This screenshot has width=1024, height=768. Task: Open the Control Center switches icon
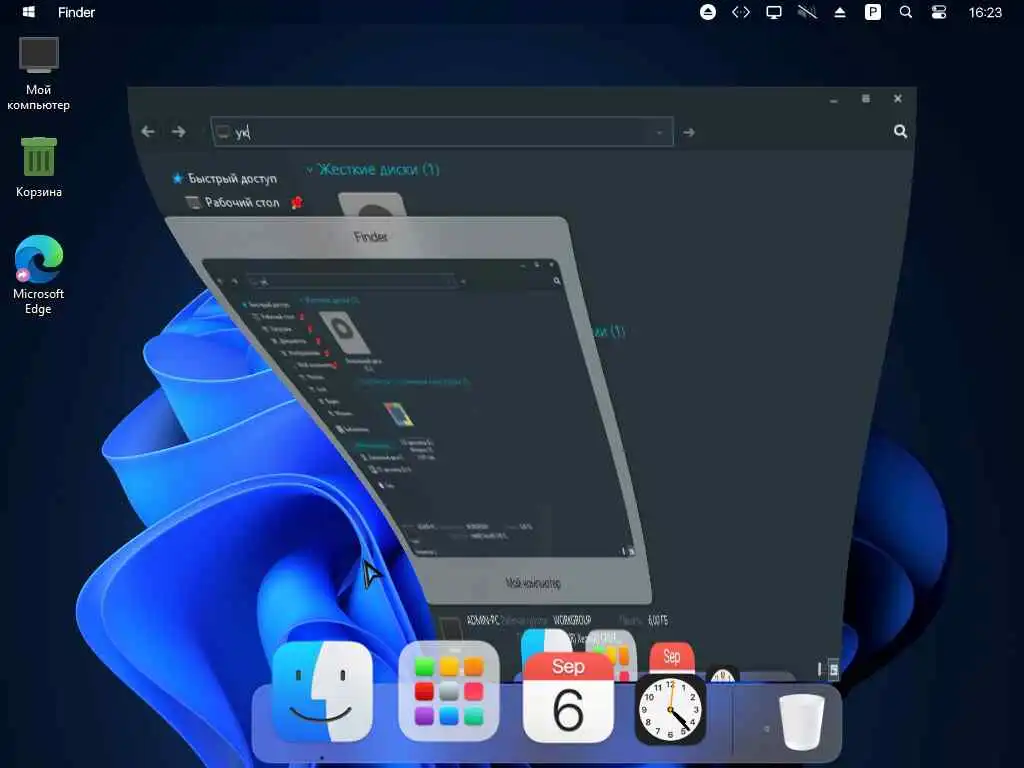938,12
